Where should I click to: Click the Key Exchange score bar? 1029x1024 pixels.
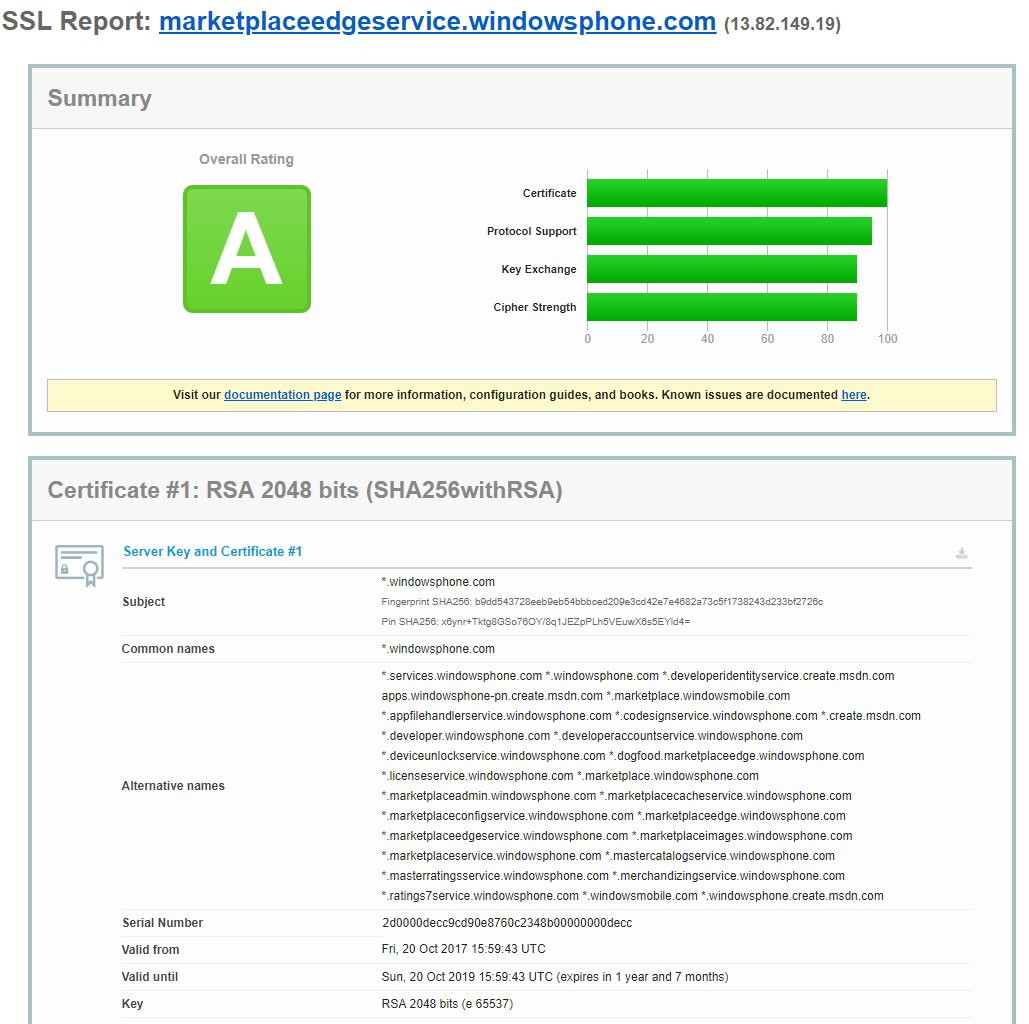(x=722, y=269)
